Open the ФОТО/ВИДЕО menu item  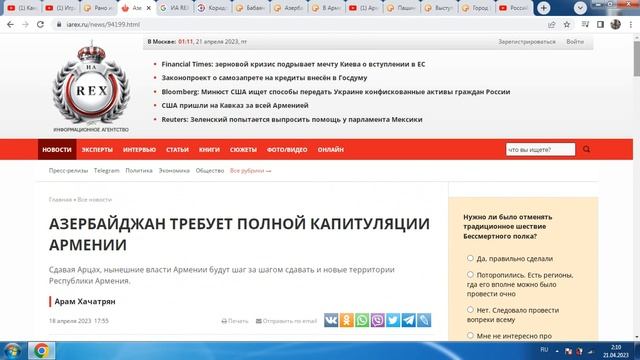pyautogui.click(x=287, y=150)
